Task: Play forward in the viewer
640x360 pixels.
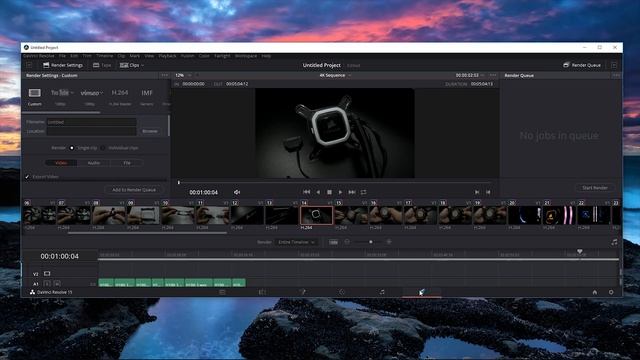Action: [x=340, y=192]
